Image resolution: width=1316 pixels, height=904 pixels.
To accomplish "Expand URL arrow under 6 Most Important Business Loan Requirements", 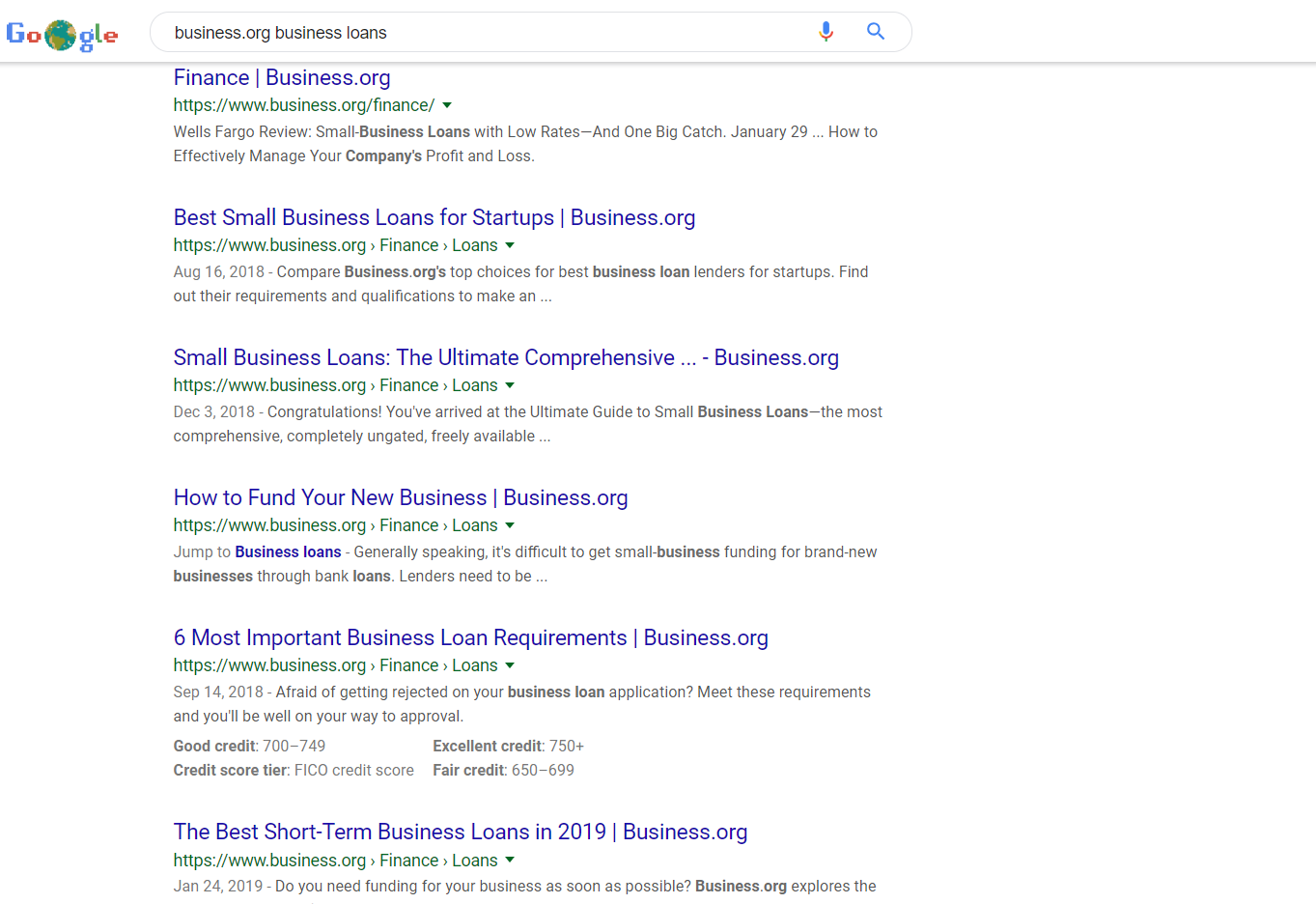I will (x=510, y=665).
